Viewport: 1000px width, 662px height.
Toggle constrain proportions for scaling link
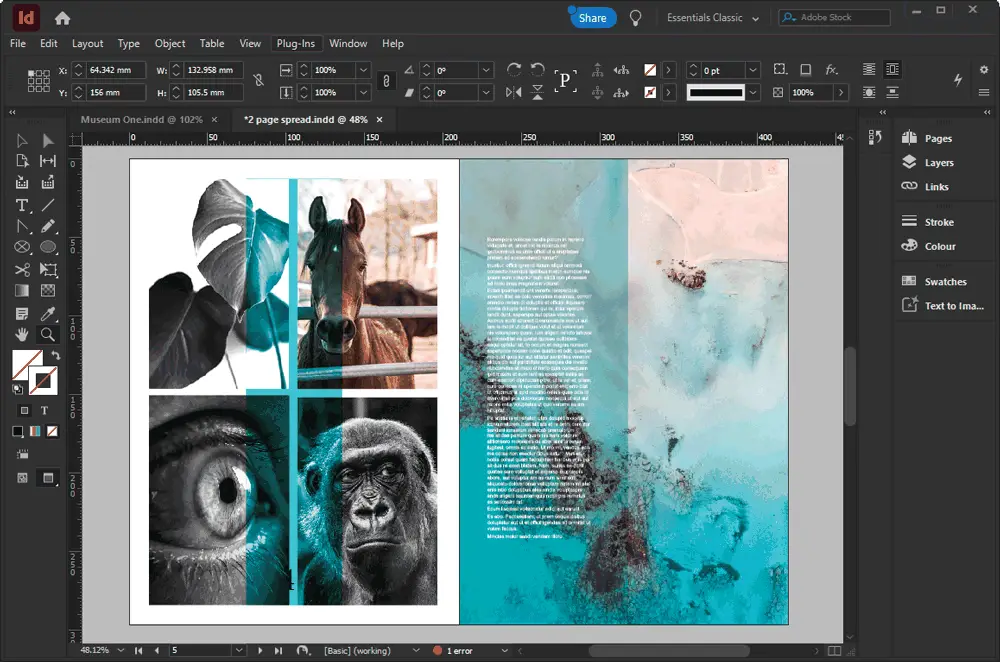[x=386, y=81]
